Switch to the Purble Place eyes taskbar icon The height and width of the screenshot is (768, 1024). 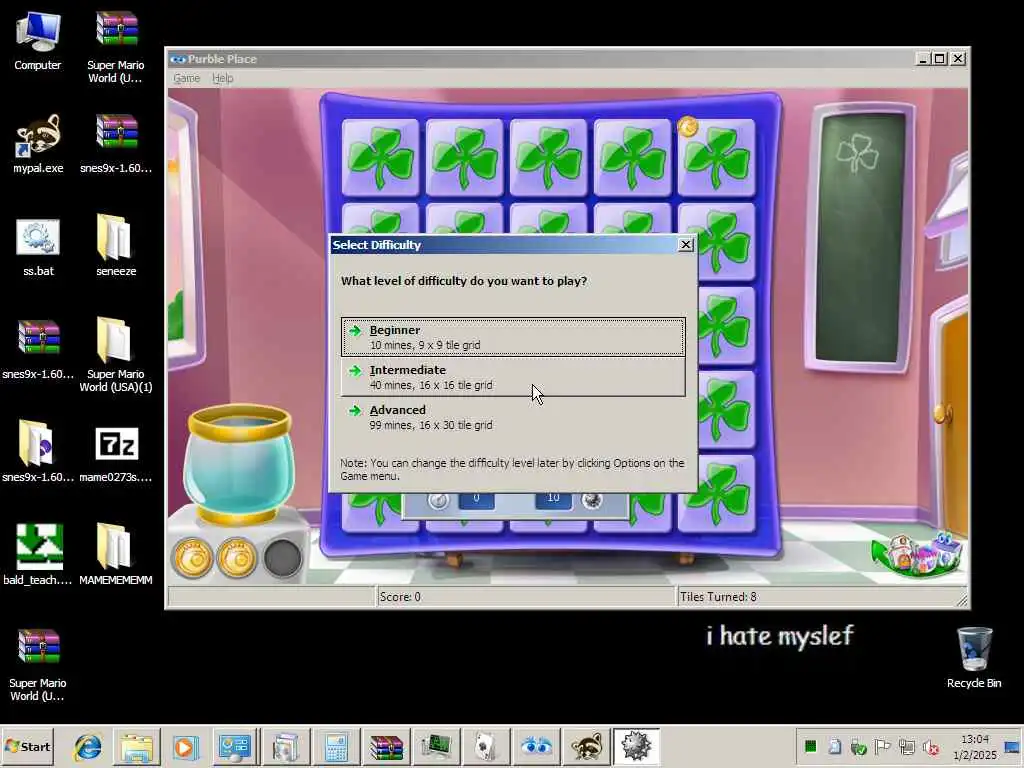pyautogui.click(x=536, y=746)
